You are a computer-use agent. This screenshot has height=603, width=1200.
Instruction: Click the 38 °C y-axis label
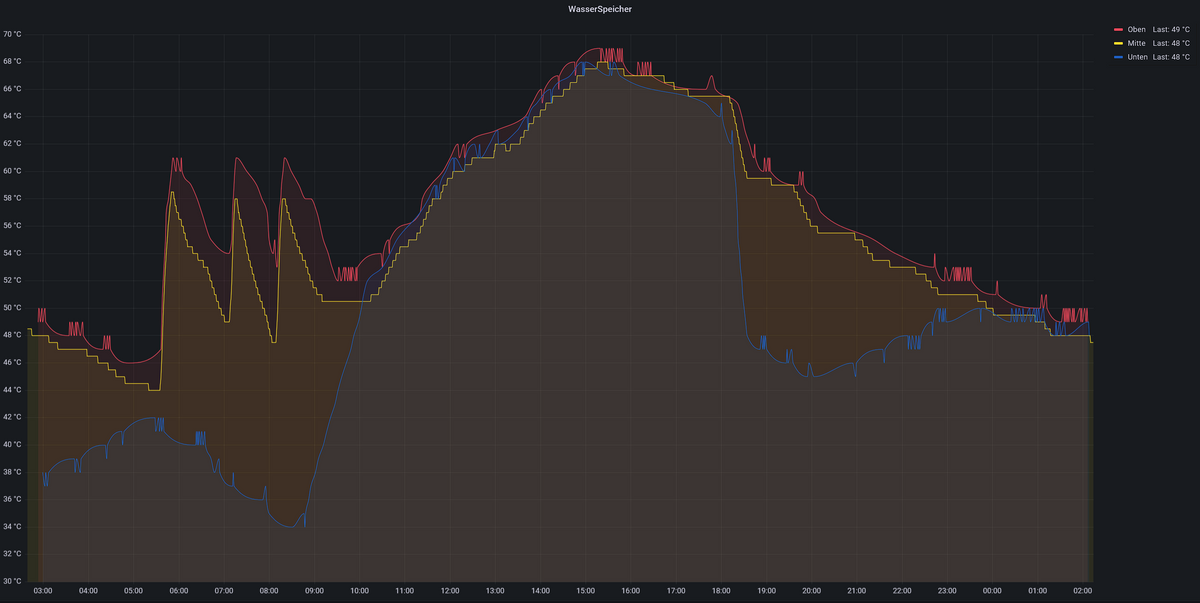click(x=11, y=471)
